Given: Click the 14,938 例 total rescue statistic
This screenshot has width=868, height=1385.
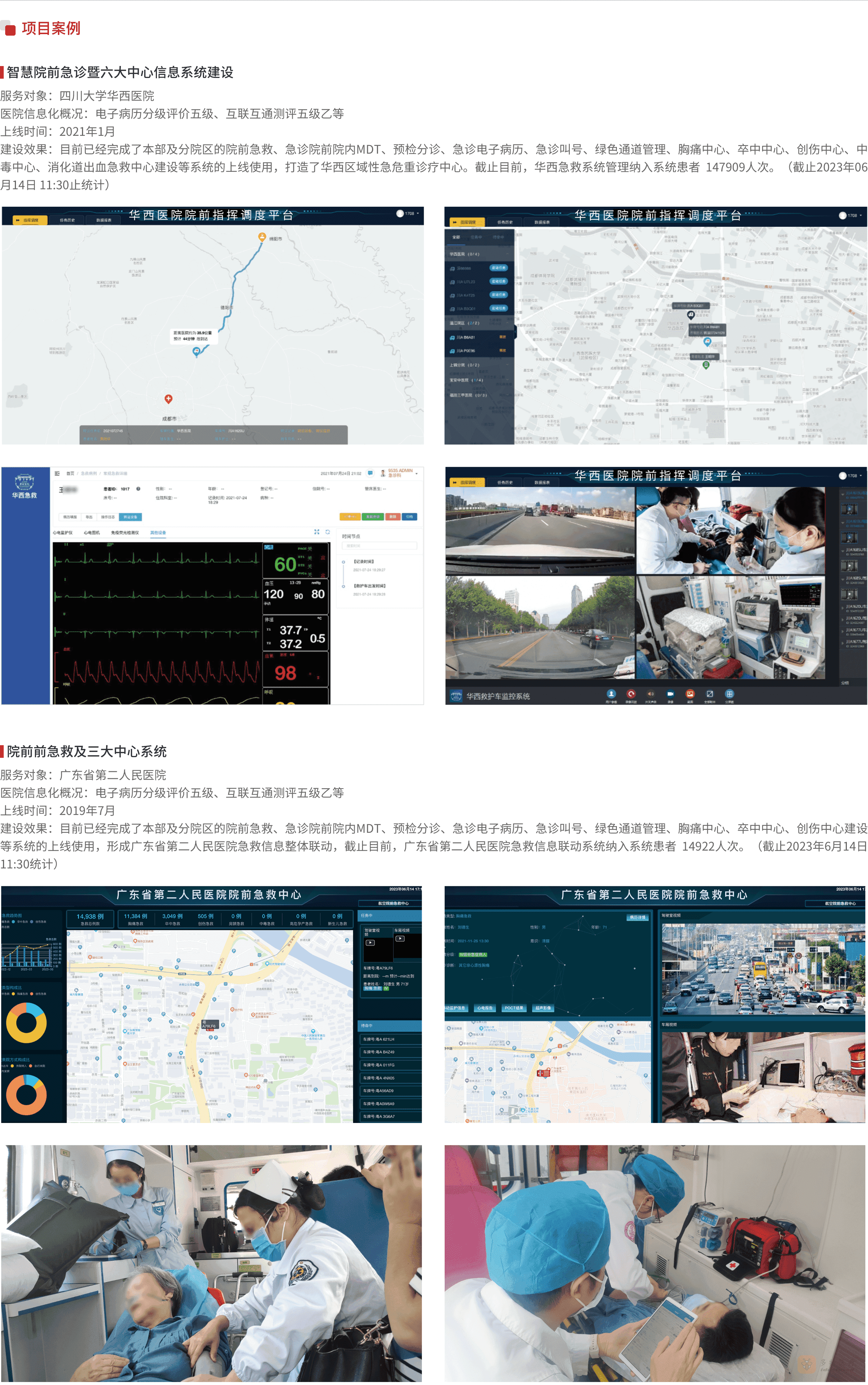Looking at the screenshot, I should 90,919.
